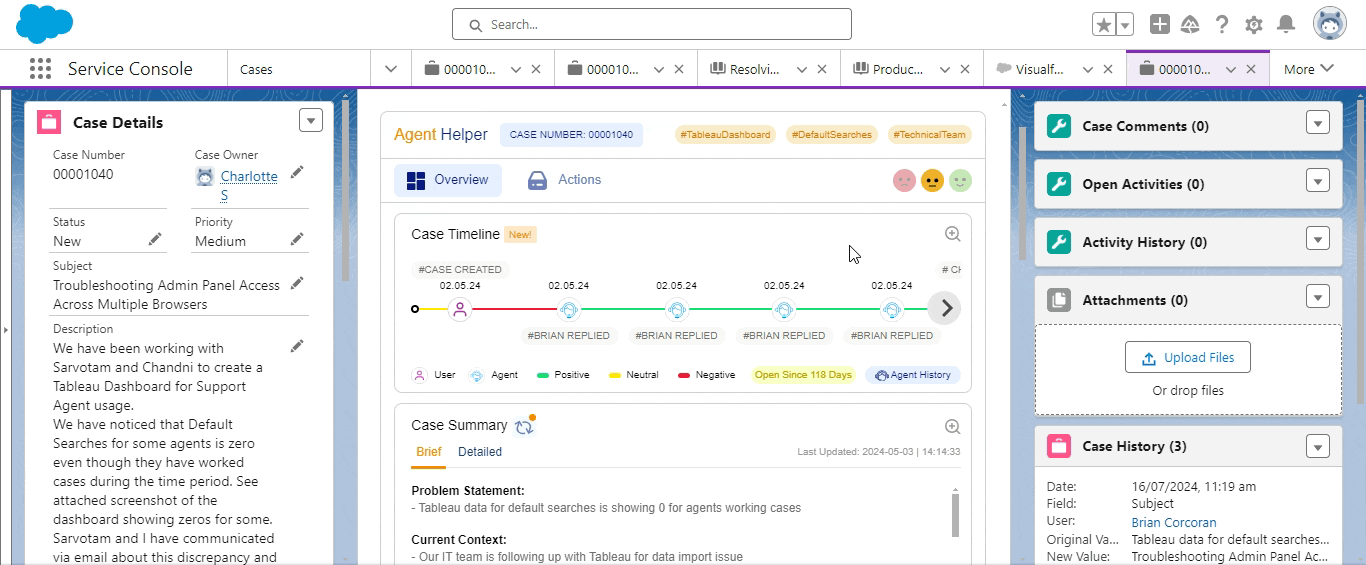1366x565 pixels.
Task: Expand the Case Comments dropdown menu
Action: 1317,123
